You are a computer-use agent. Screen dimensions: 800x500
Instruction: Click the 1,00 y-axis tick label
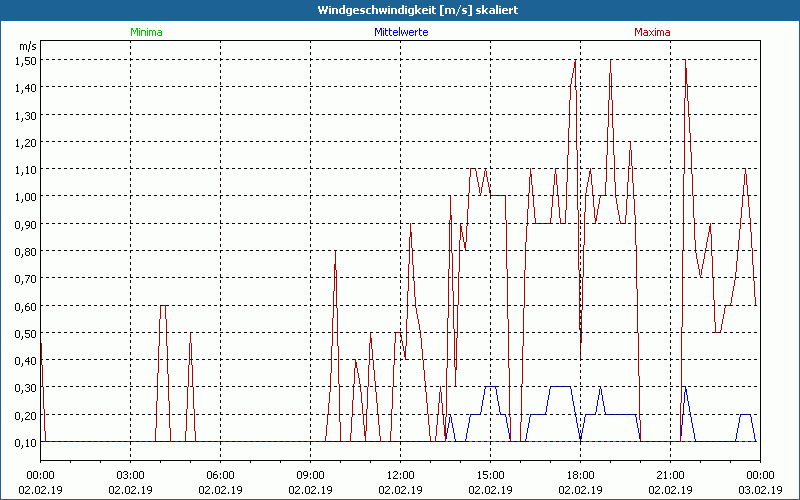pyautogui.click(x=26, y=196)
